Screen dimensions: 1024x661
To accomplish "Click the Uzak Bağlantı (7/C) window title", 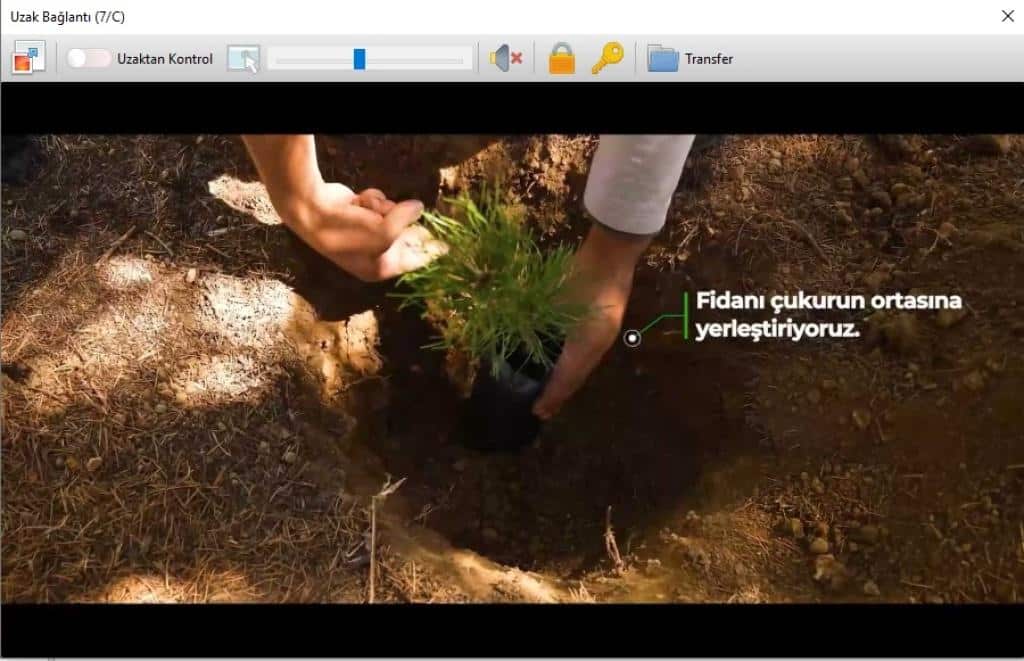I will coord(68,17).
